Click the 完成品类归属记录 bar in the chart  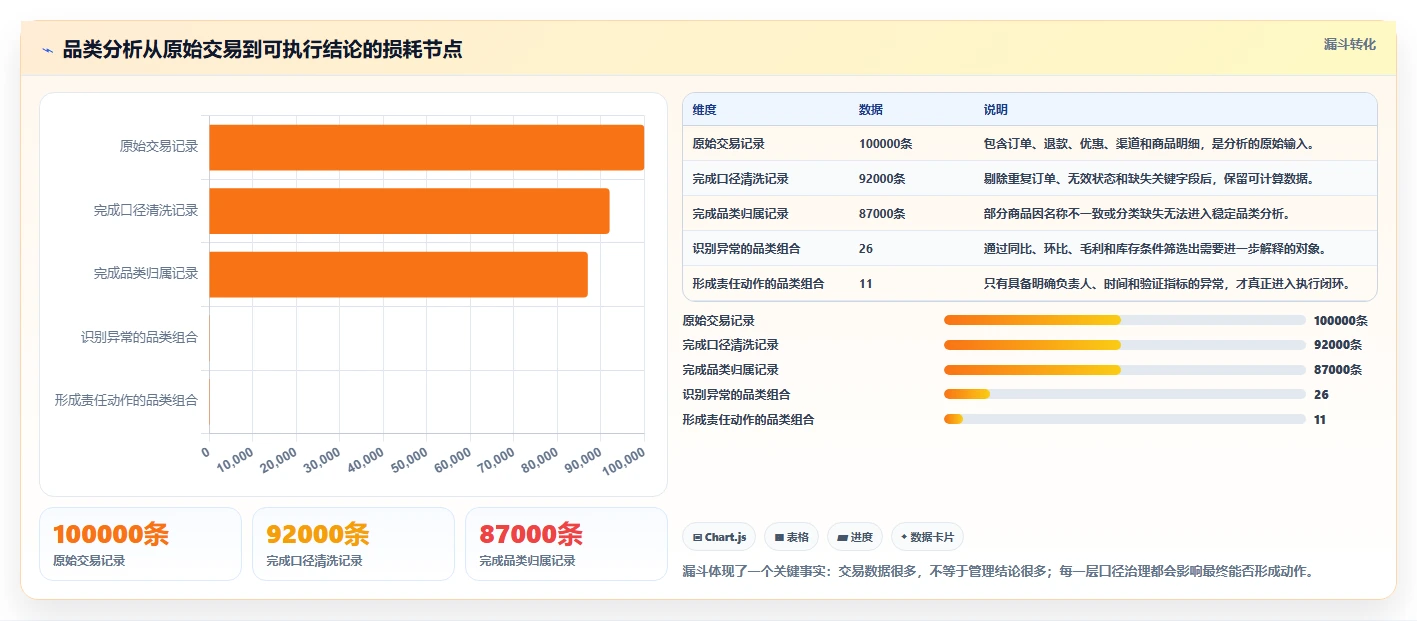point(398,274)
